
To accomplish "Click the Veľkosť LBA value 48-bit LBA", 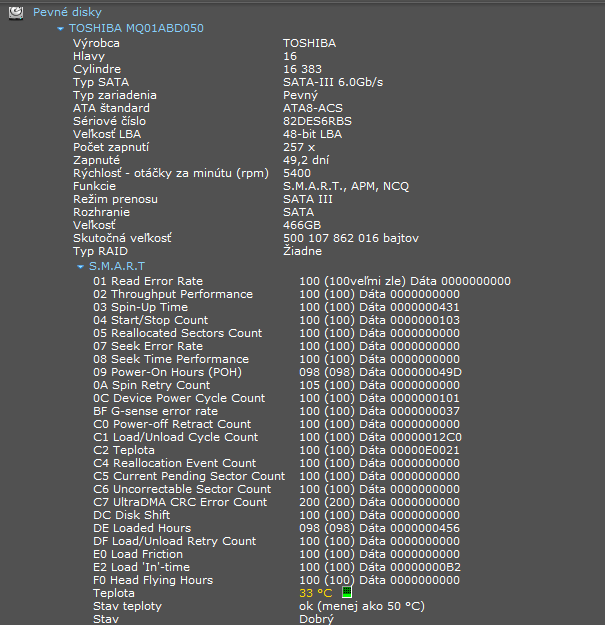I will 312,134.
